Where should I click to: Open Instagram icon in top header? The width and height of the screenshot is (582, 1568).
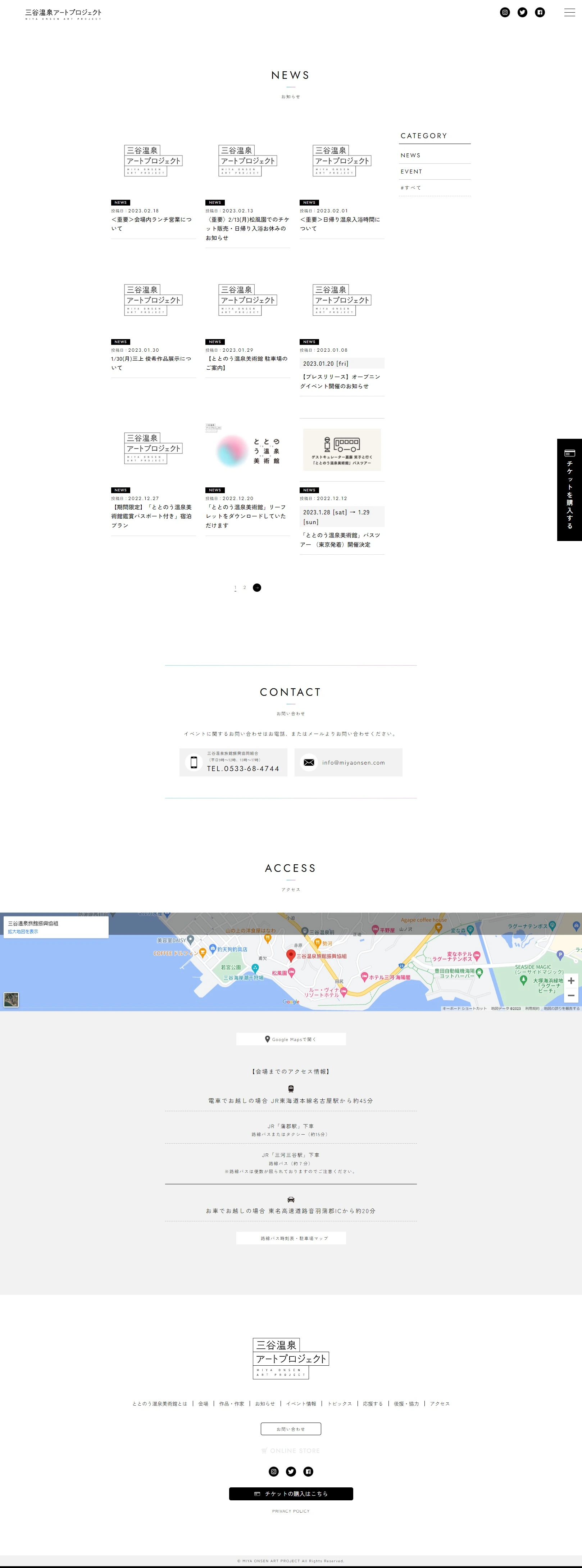click(x=505, y=12)
